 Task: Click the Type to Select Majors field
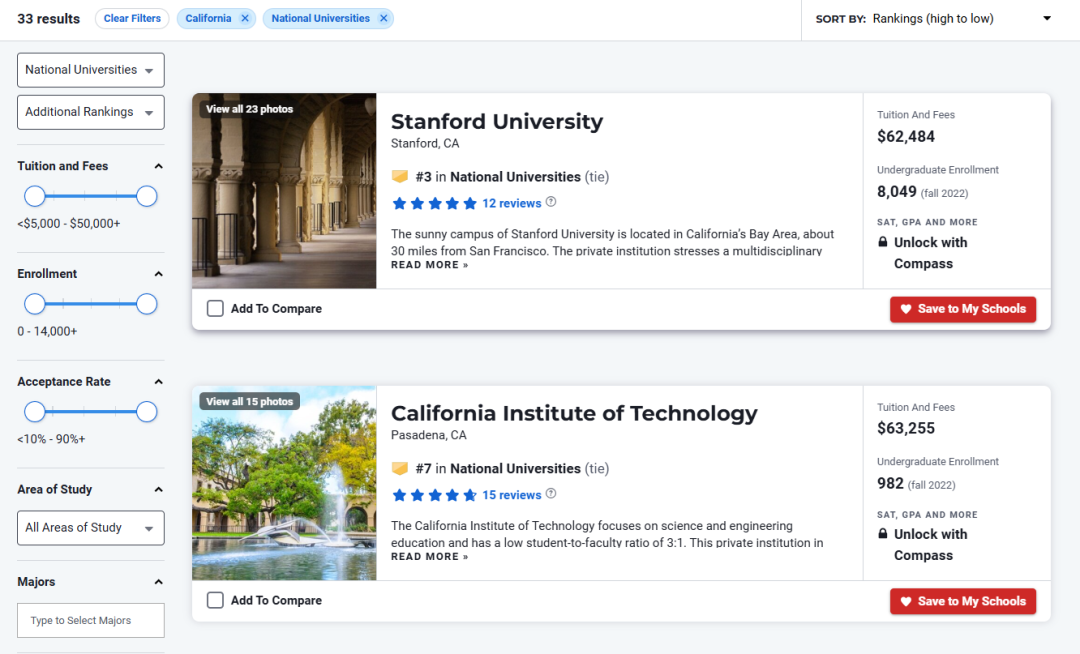pos(91,620)
